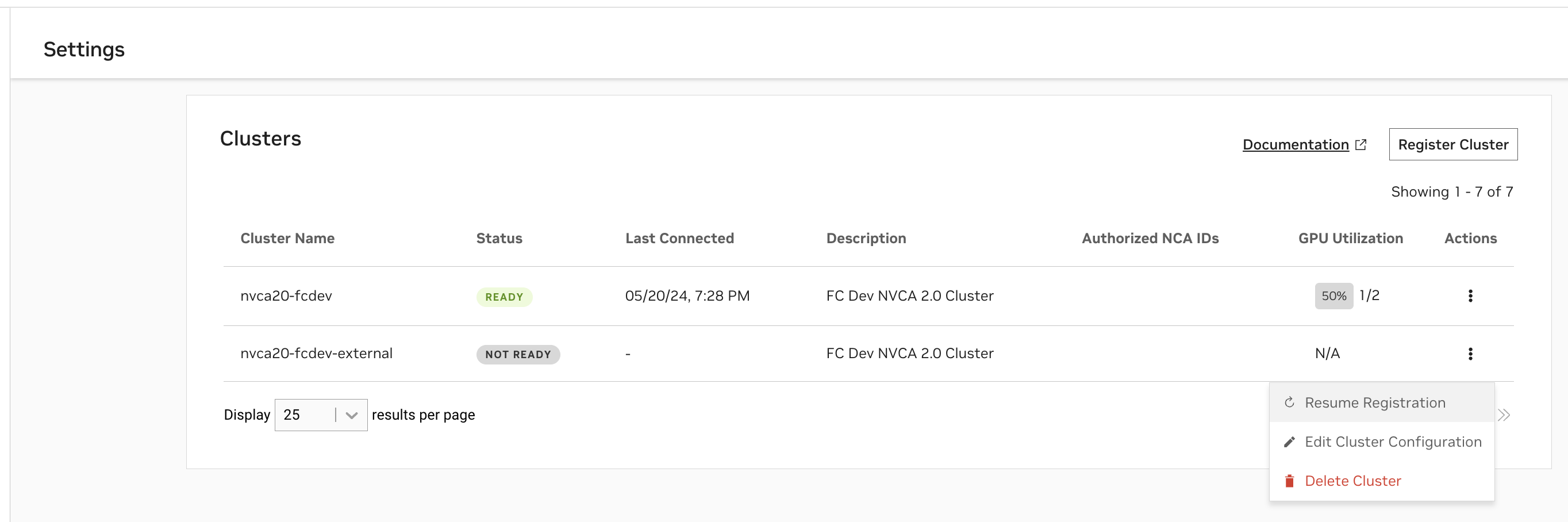Click the NOT READY status badge
This screenshot has width=1568, height=522.
[x=517, y=355]
